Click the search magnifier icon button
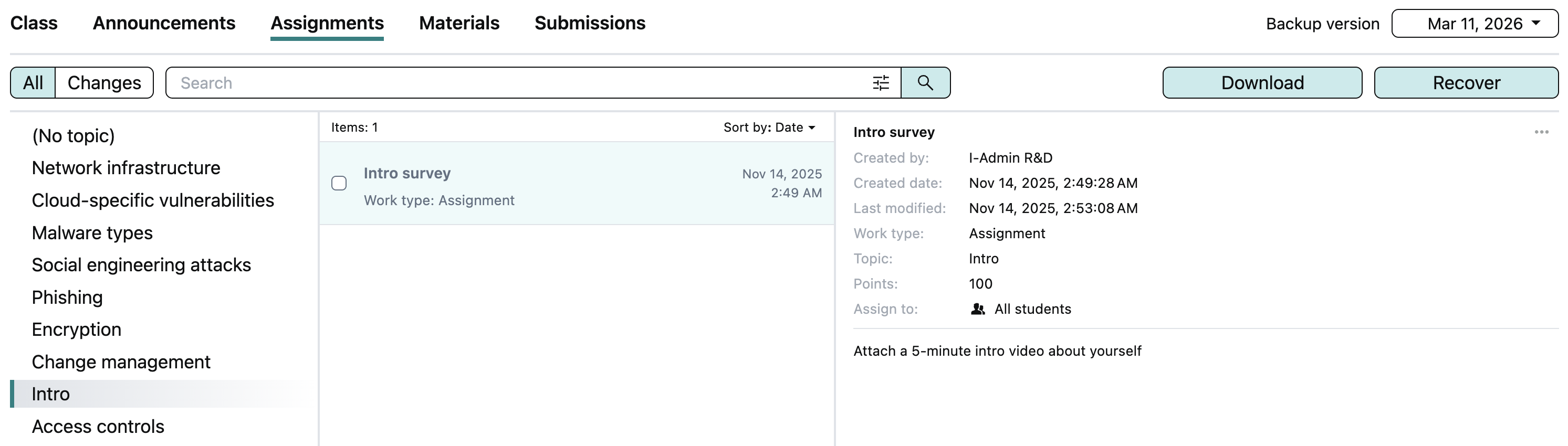The height and width of the screenshot is (446, 1568). [925, 83]
